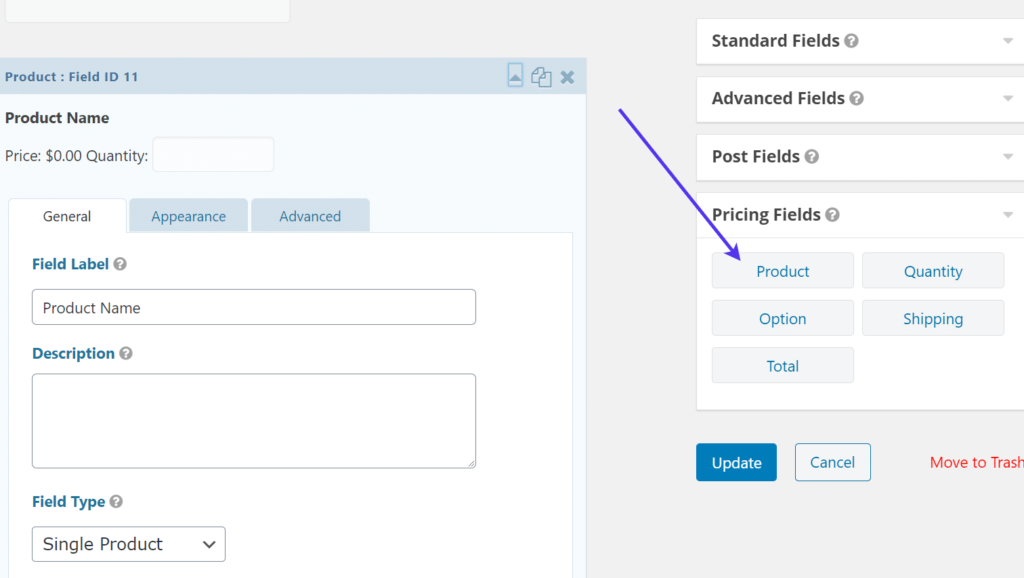Expand the Standard Fields section
This screenshot has height=578, width=1024.
click(x=1007, y=41)
